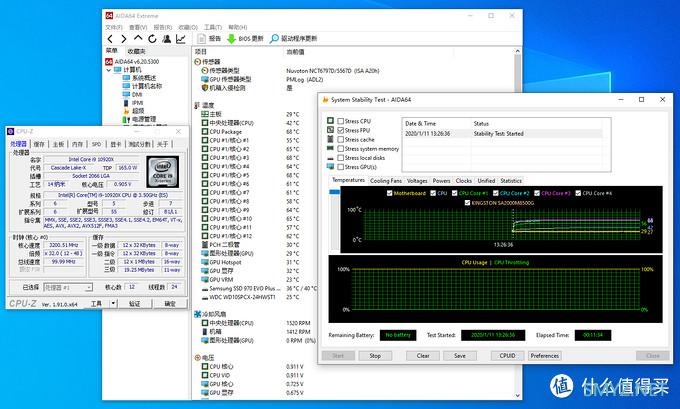Click the 传感器 section header icon
This screenshot has width=680, height=409.
(x=198, y=62)
